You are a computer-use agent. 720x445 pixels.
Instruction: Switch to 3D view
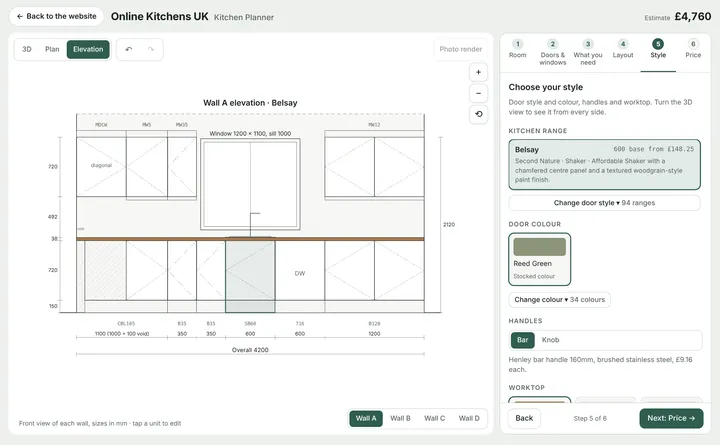click(27, 49)
